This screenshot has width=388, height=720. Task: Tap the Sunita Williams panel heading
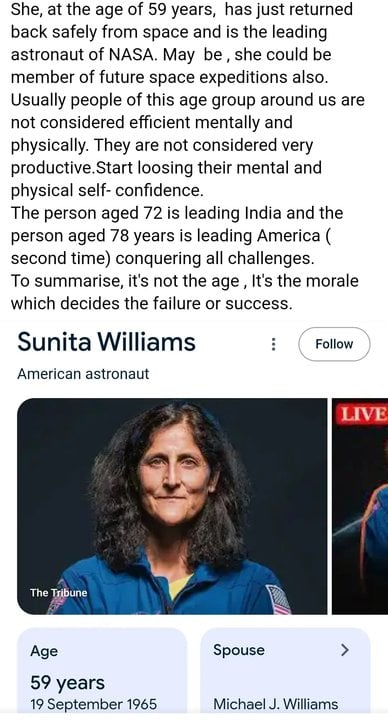coord(107,342)
